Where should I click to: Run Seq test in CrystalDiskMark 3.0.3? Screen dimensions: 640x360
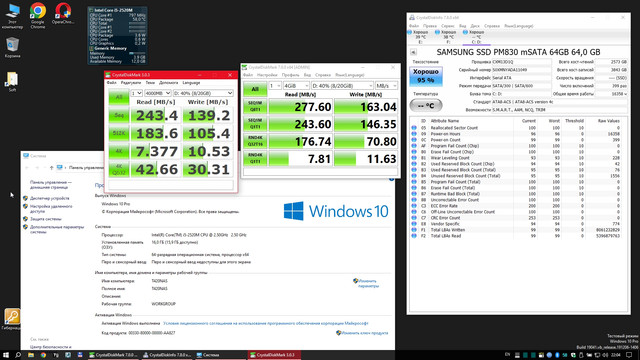(x=119, y=116)
